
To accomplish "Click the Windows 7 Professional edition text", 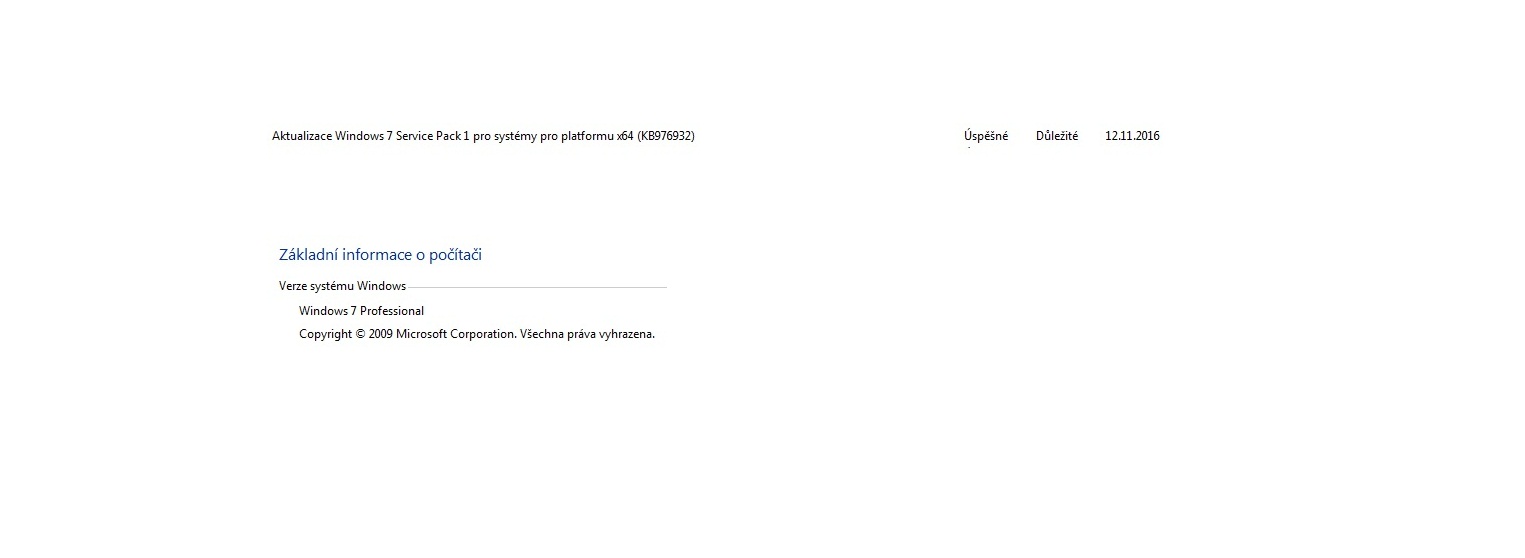I will pos(361,311).
